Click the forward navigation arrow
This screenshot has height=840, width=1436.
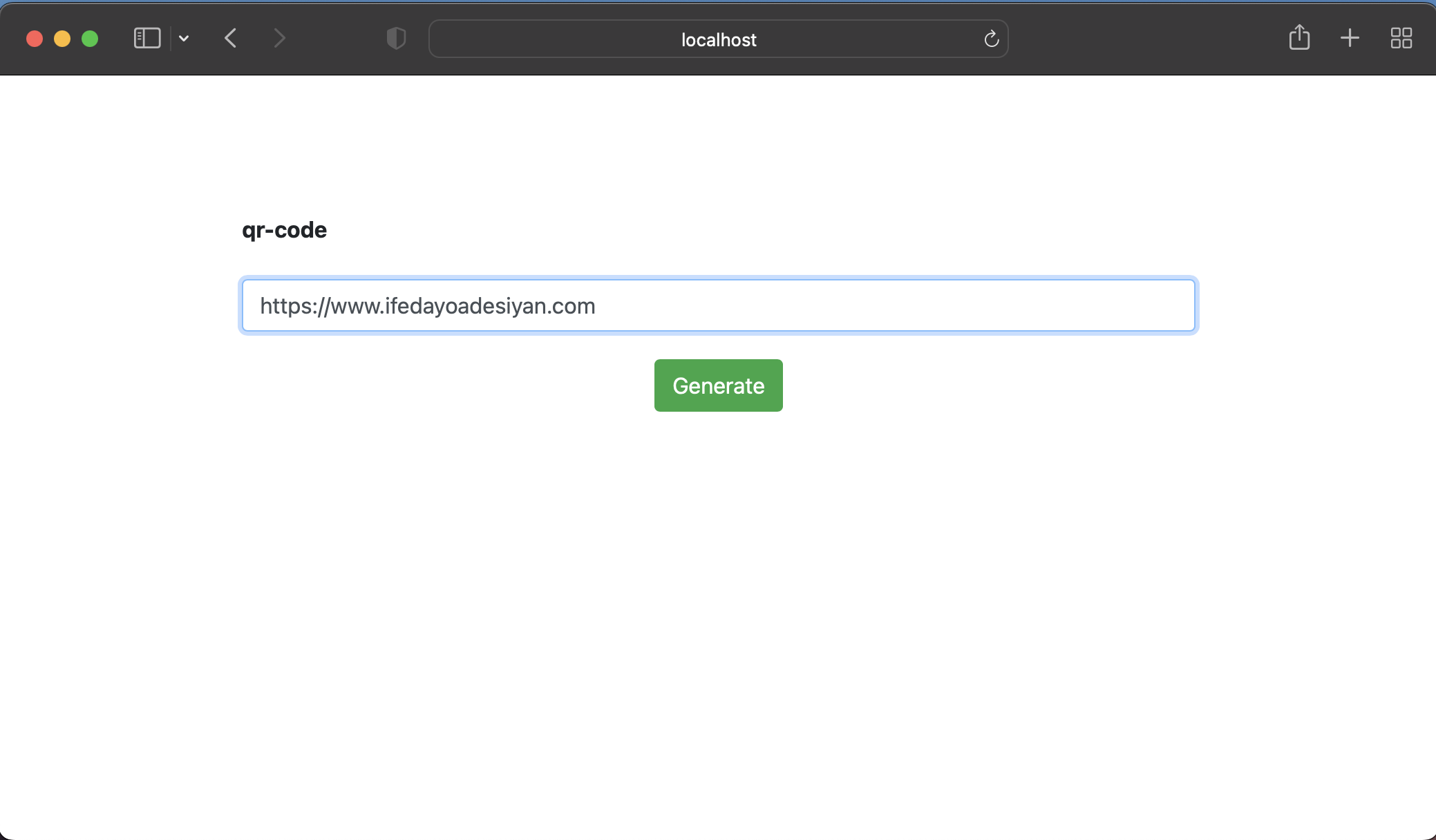[279, 38]
